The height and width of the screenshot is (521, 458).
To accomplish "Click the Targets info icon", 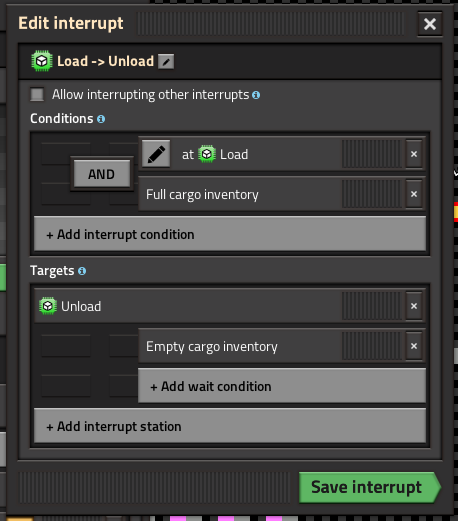I will [x=82, y=271].
